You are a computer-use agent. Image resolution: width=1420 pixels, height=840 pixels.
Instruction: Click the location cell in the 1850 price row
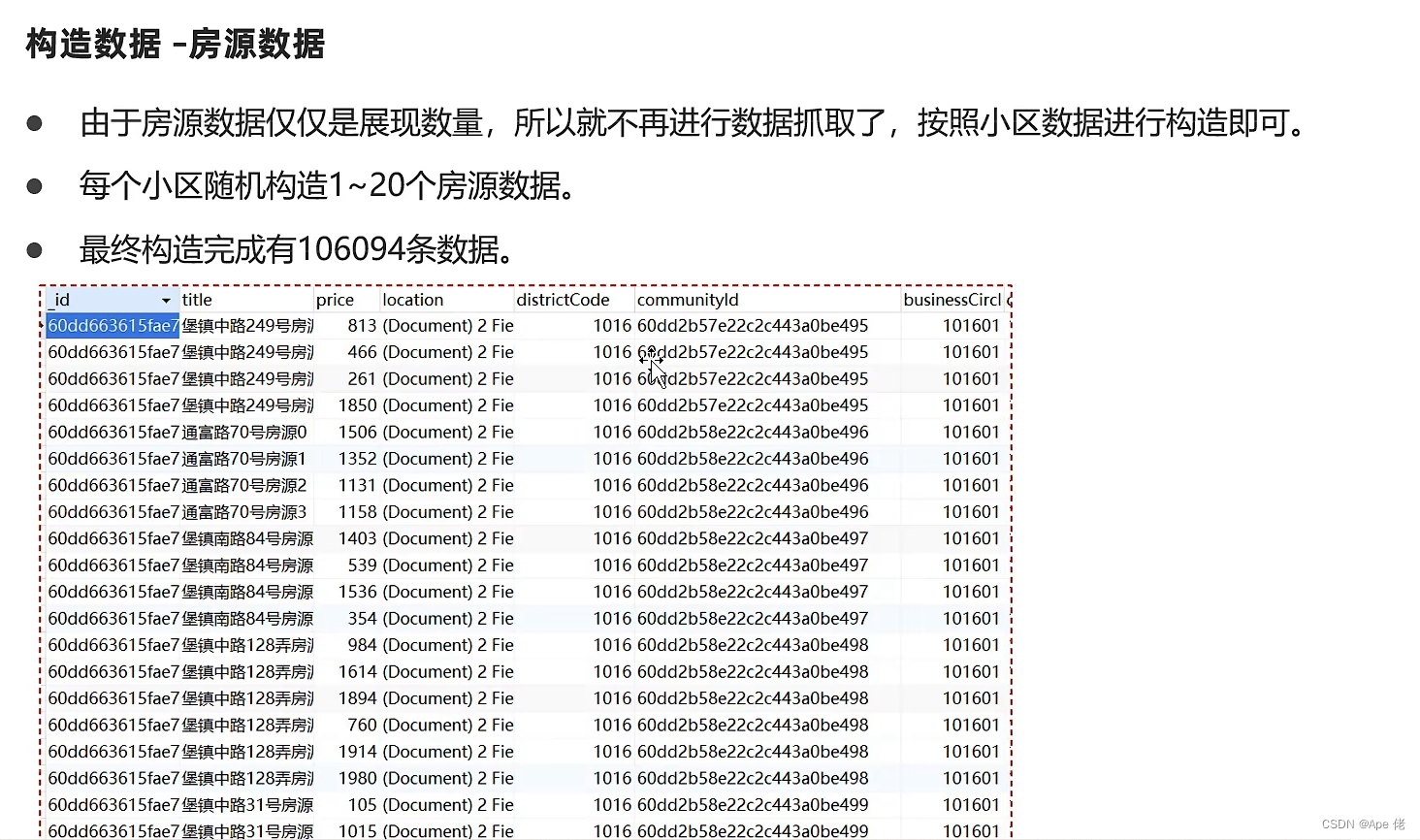(x=446, y=405)
